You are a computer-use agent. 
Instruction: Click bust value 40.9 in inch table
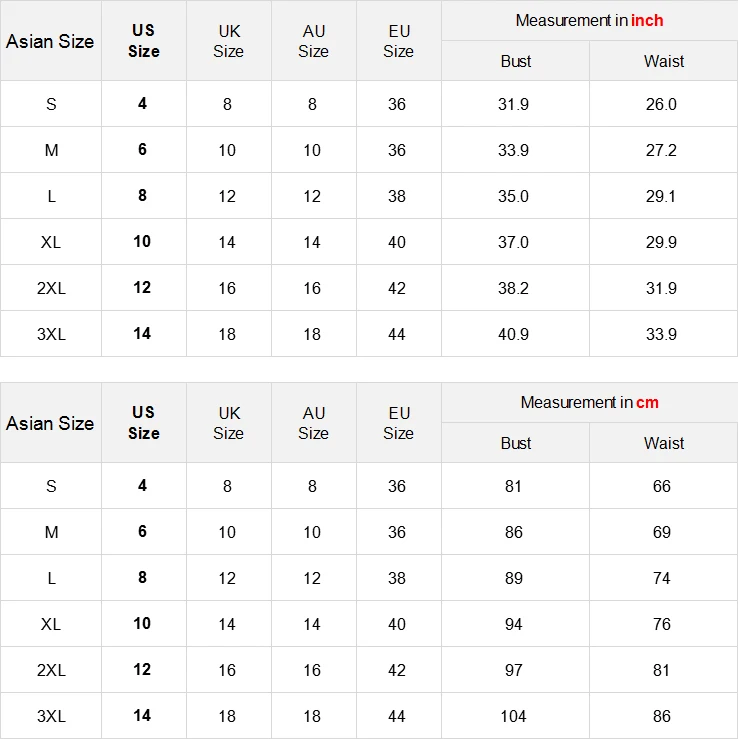513,334
